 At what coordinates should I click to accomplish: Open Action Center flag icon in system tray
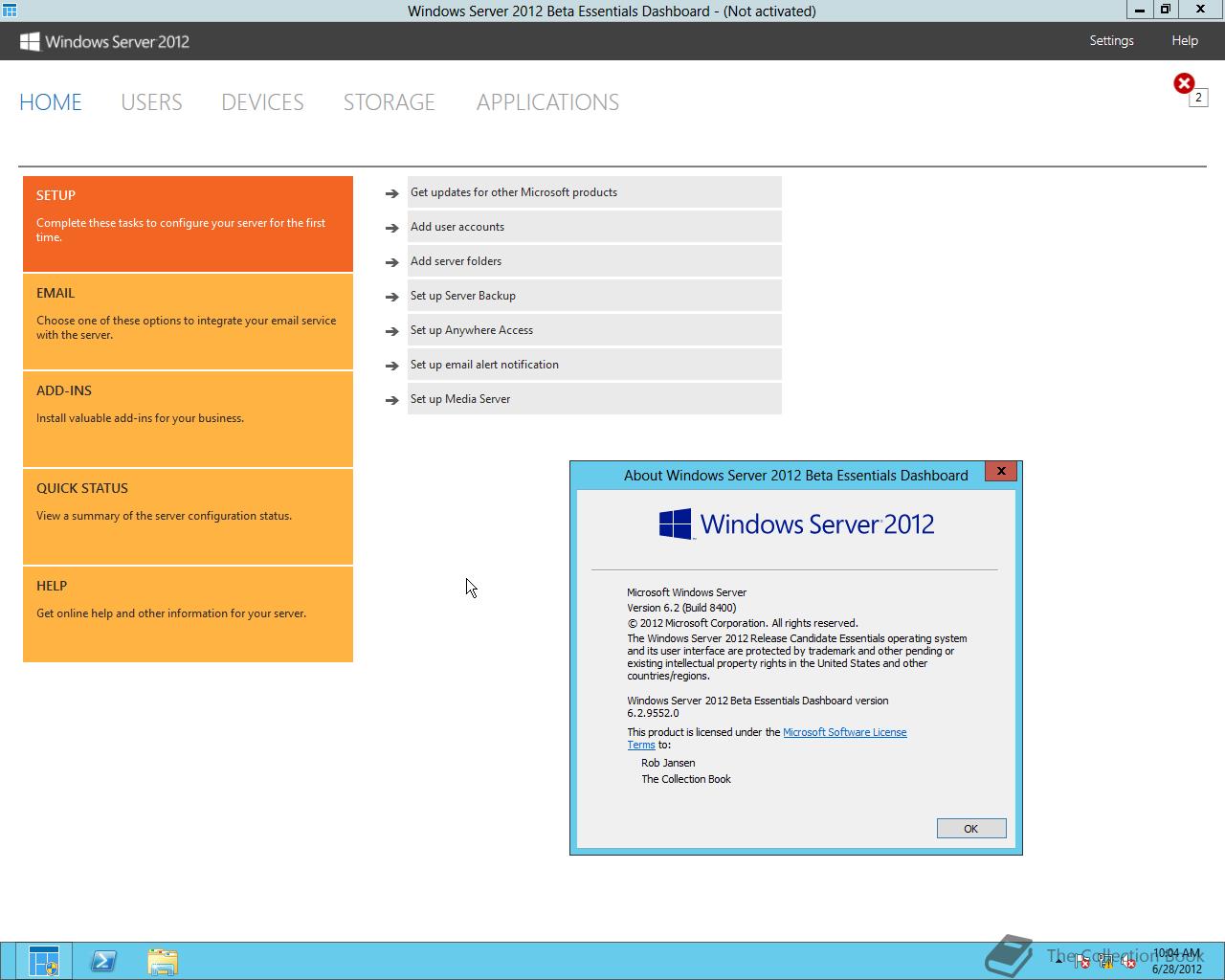pyautogui.click(x=1081, y=961)
